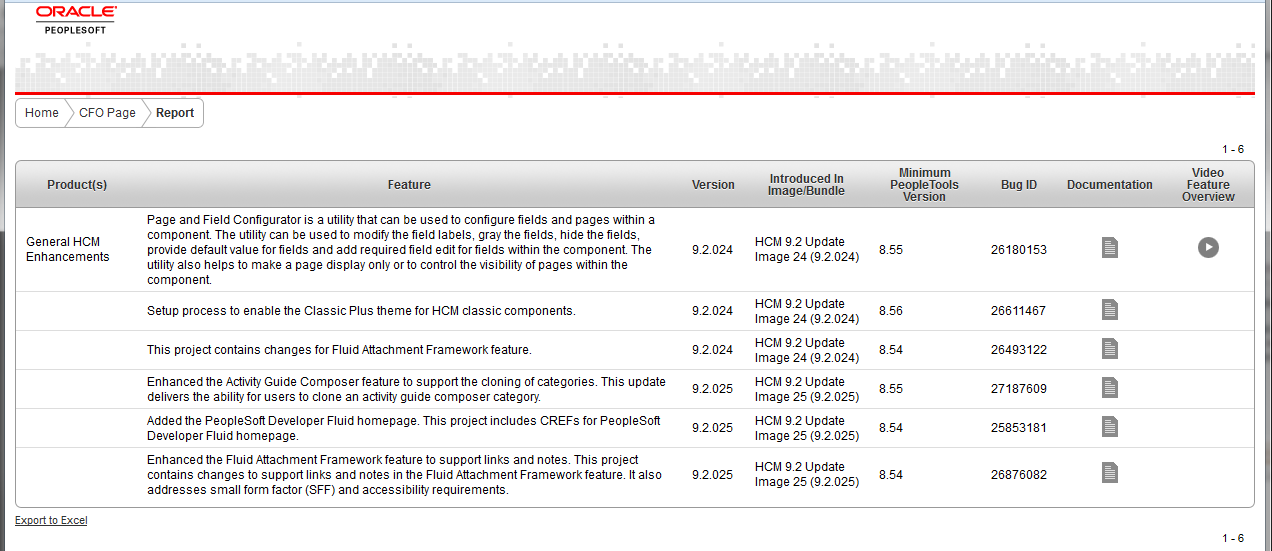Sort by Minimum PeopleTools Version header

[924, 185]
